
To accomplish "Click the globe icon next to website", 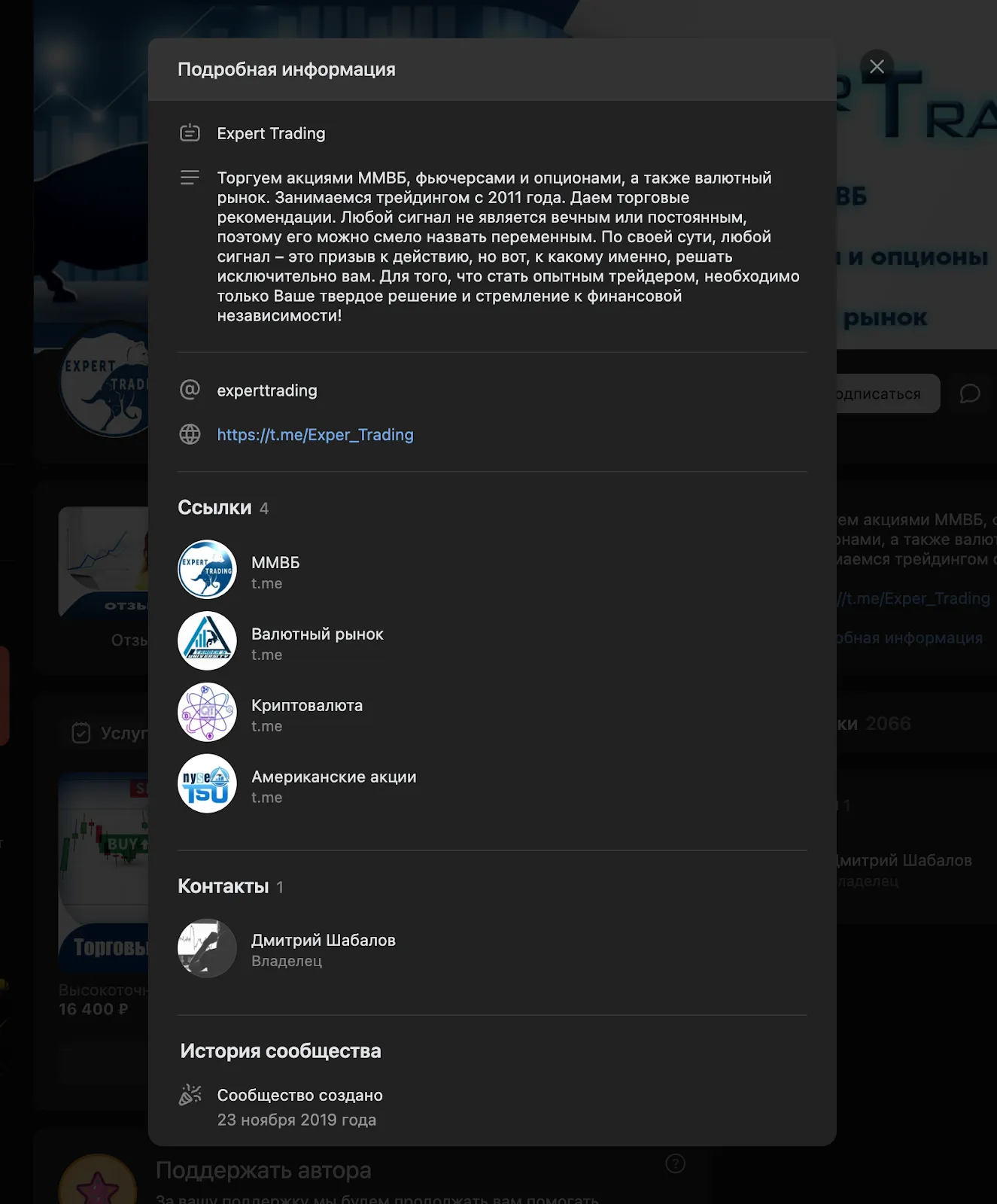I will 190,434.
